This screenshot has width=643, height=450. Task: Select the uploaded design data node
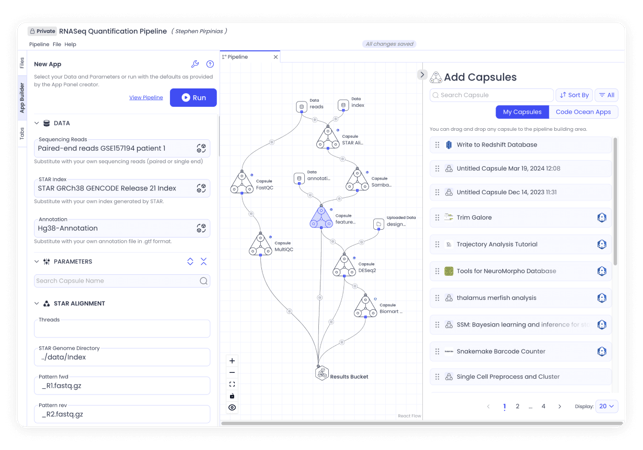[379, 224]
